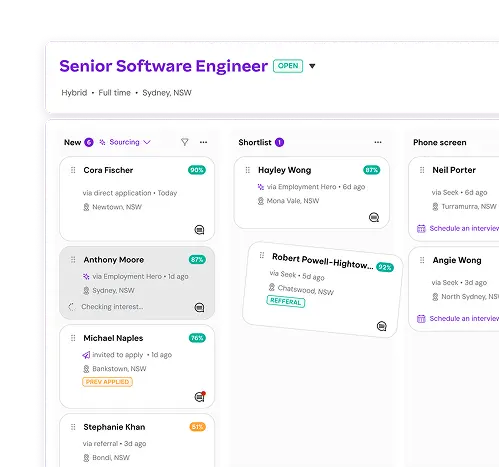Click the Checking interest spinner icon
Screen dimensions: 499x467
(72, 307)
